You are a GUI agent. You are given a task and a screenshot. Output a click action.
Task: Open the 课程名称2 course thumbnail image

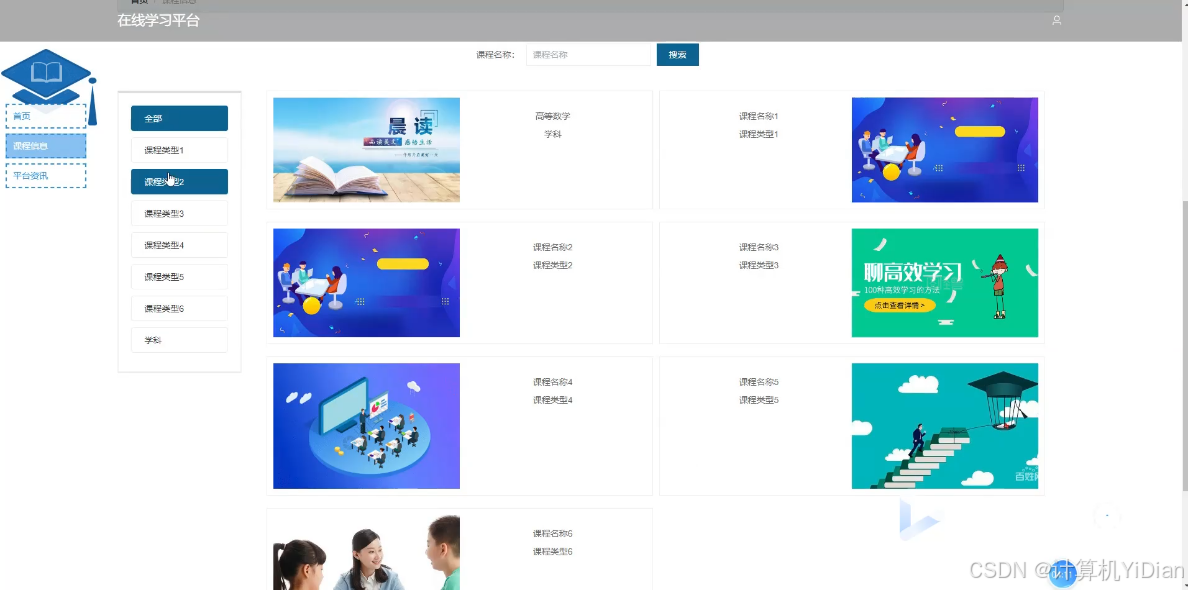(x=366, y=283)
